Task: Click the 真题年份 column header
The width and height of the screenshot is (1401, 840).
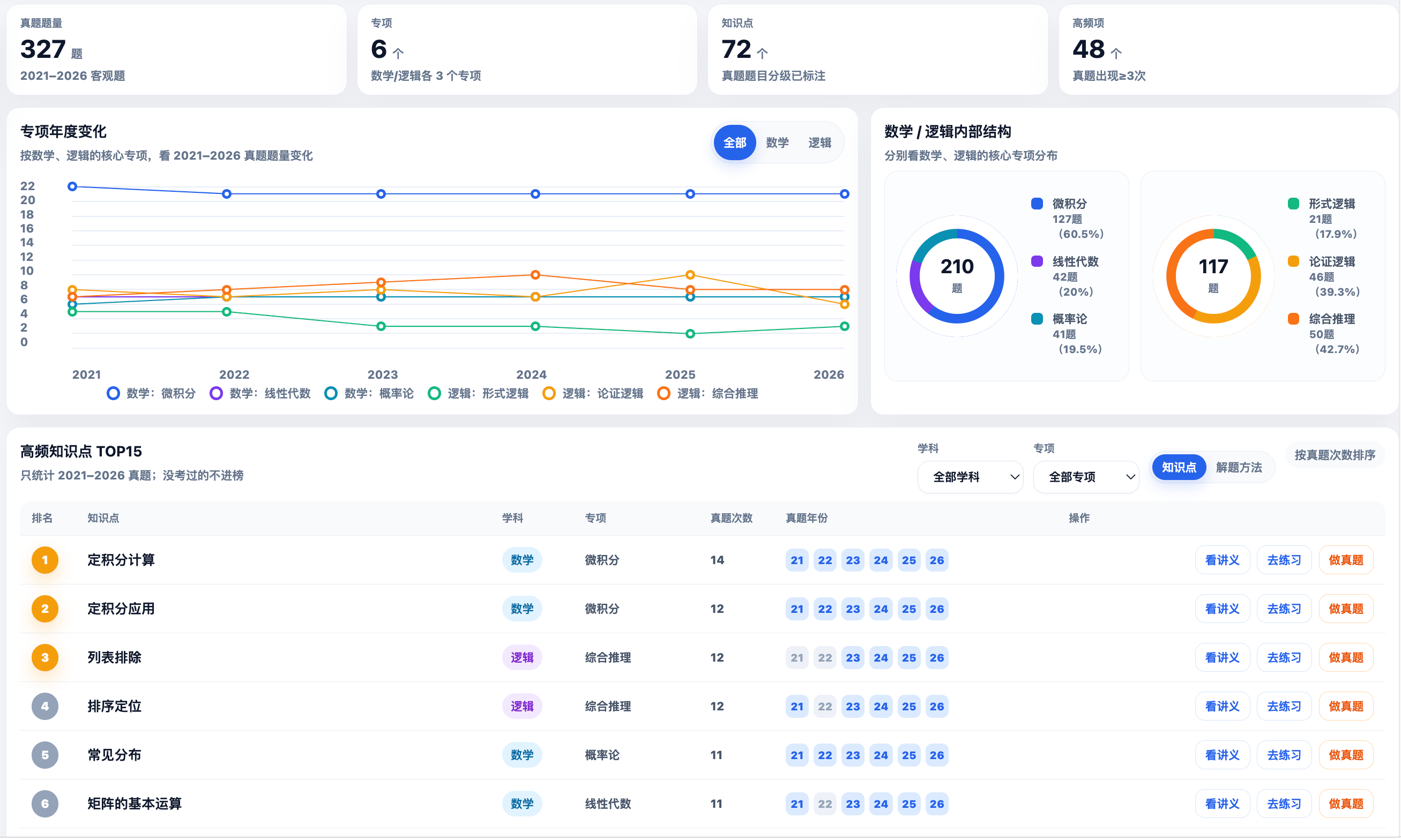Action: click(x=807, y=519)
